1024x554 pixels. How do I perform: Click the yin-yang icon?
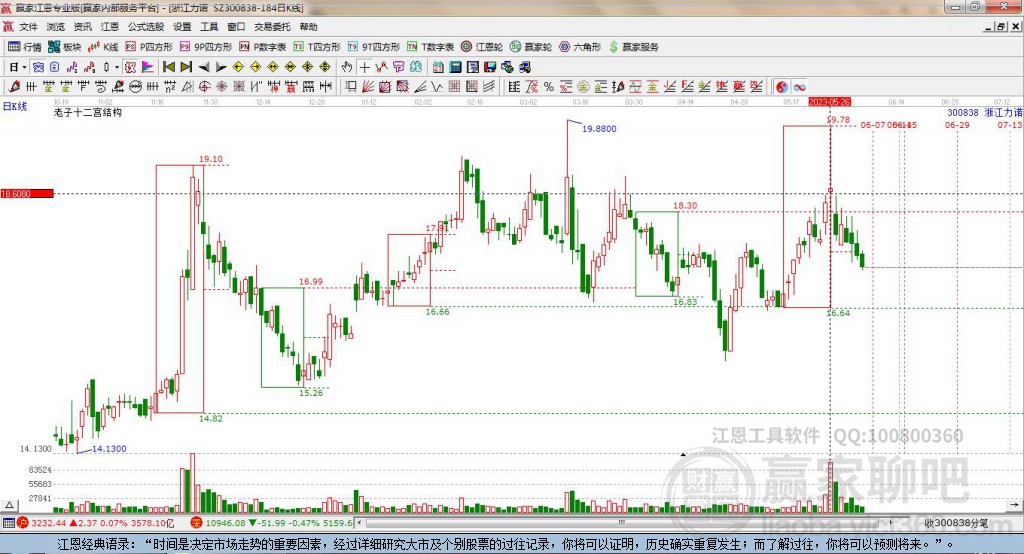781,86
